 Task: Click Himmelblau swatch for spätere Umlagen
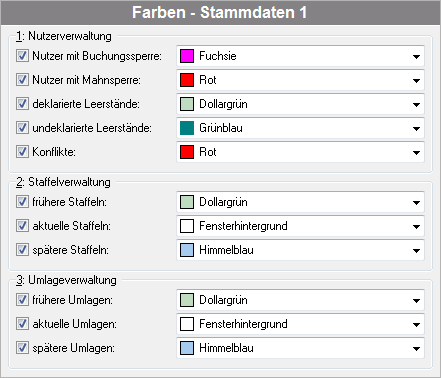click(x=187, y=348)
